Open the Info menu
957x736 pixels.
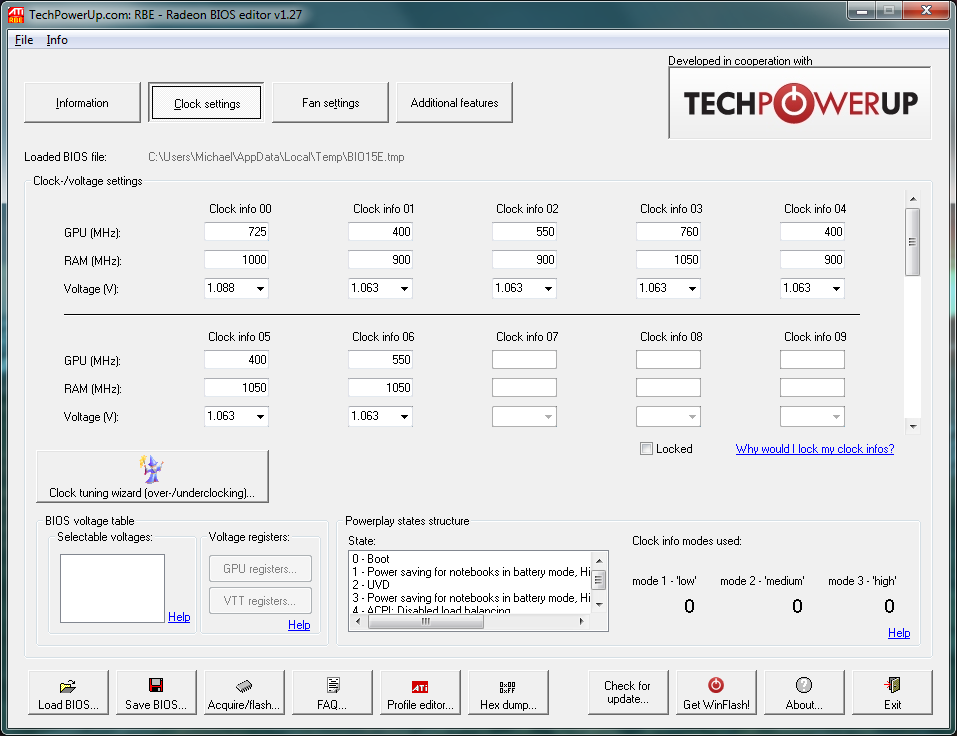(57, 40)
